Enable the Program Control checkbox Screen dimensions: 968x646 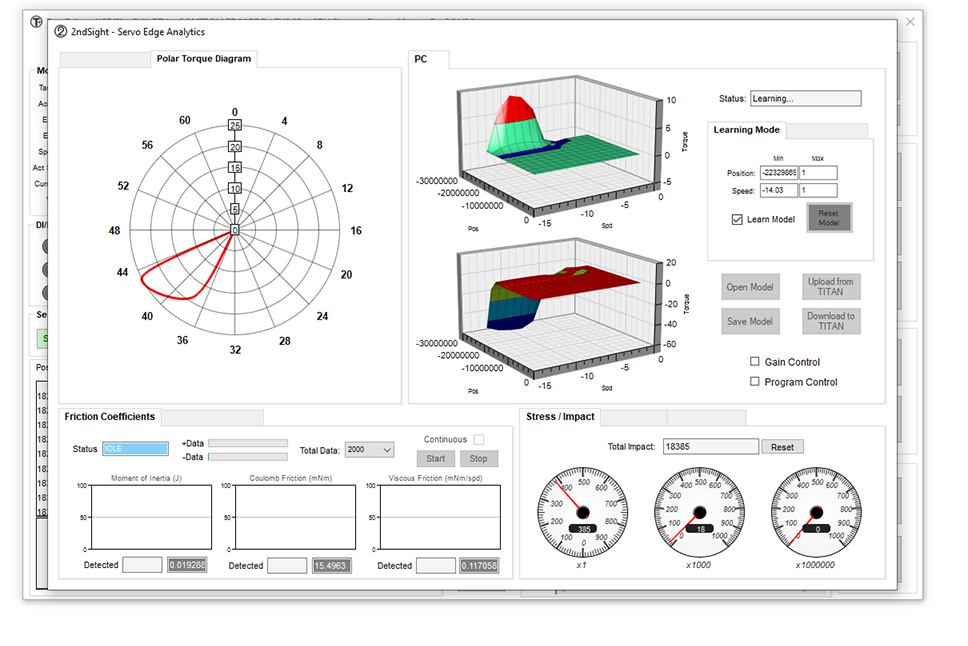click(755, 382)
